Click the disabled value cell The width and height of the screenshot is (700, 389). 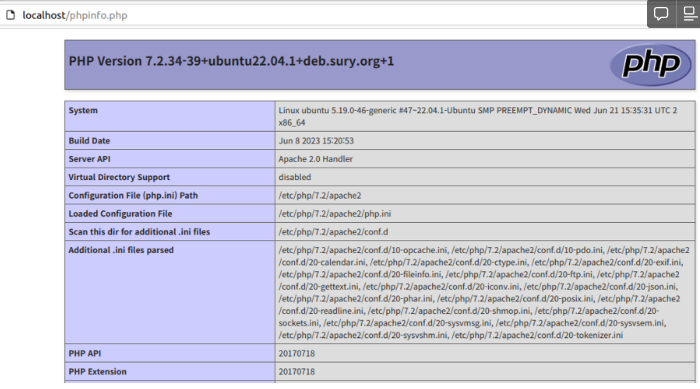click(x=485, y=177)
